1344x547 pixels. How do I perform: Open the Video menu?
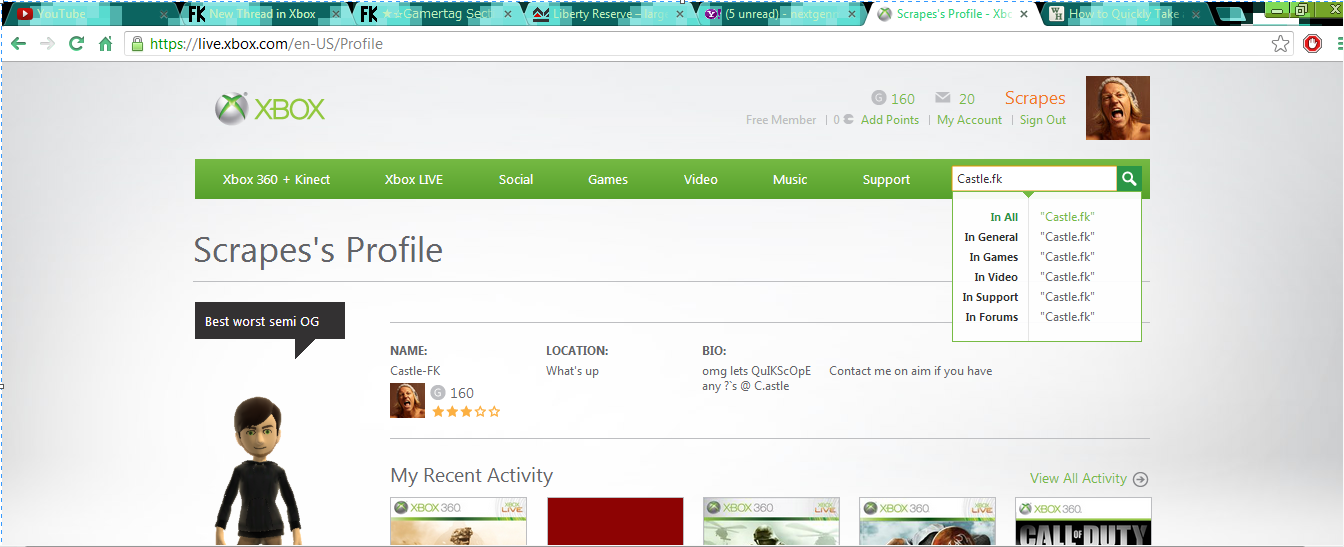[701, 180]
